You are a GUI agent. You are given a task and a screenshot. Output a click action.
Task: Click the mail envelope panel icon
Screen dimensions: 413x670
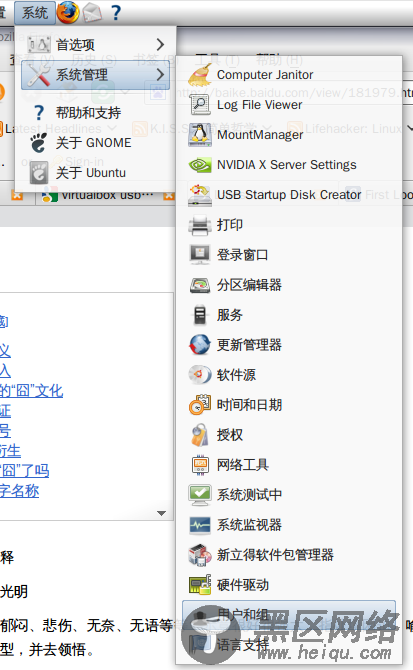pyautogui.click(x=92, y=12)
